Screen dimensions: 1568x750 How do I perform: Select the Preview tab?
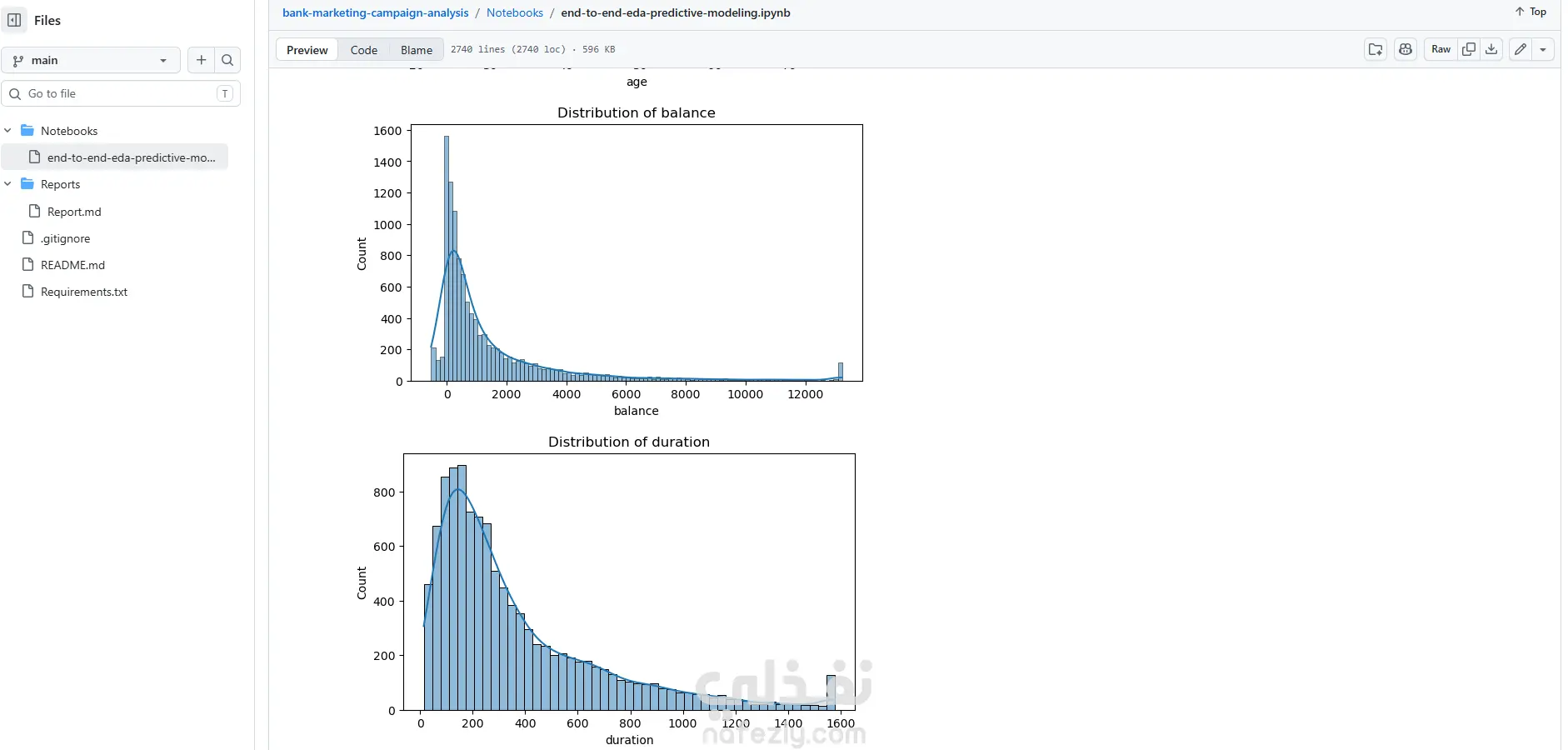[307, 50]
